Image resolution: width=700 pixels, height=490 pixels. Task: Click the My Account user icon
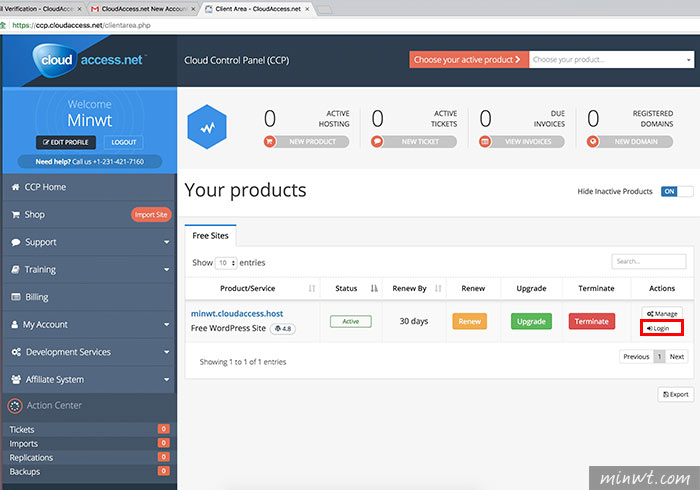(x=15, y=324)
